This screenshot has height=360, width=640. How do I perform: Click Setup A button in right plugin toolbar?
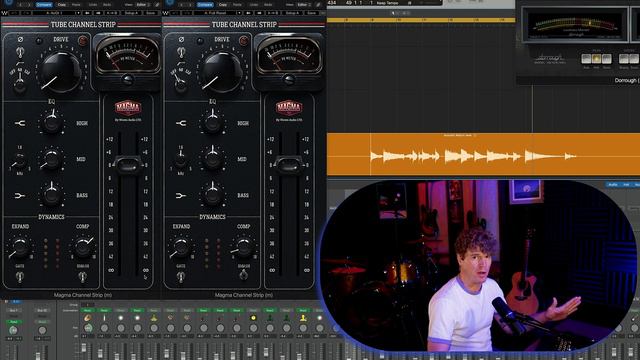coord(292,13)
